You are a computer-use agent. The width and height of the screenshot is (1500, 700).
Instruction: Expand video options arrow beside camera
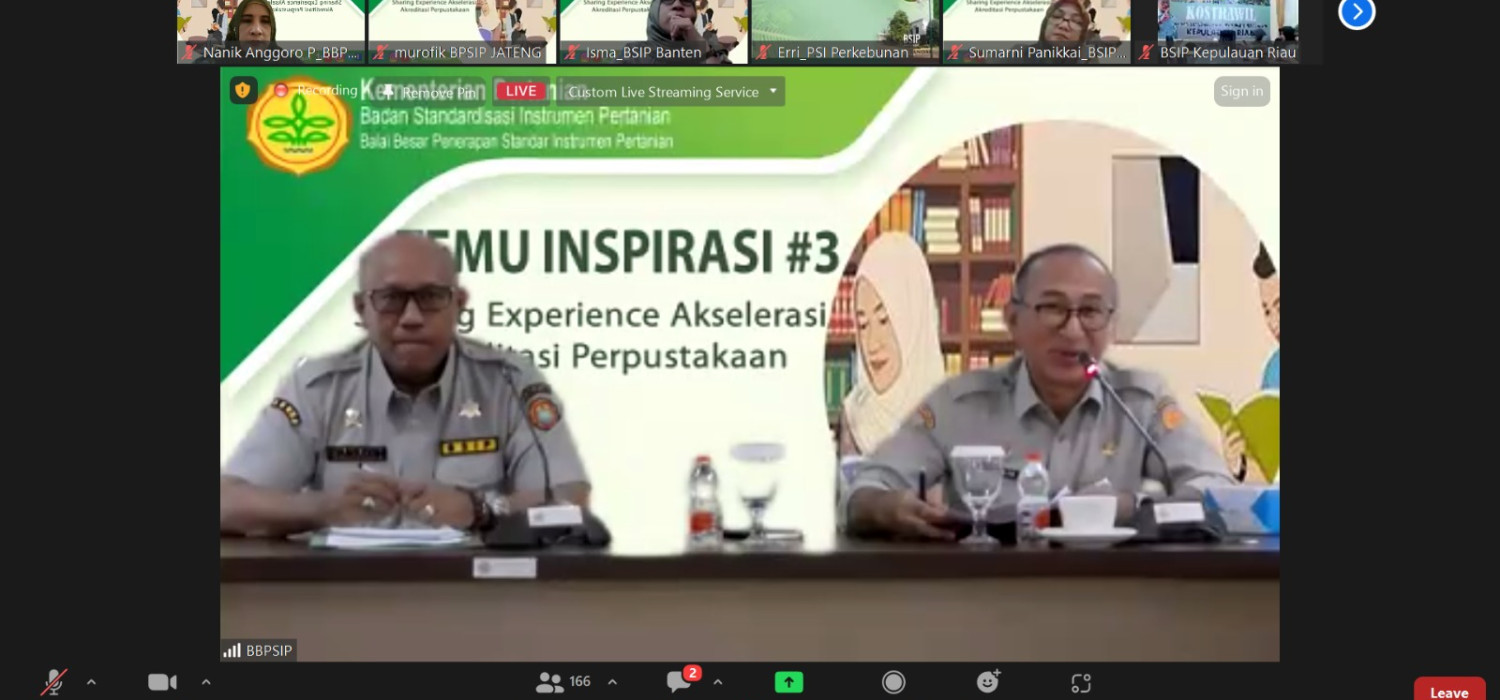point(206,682)
